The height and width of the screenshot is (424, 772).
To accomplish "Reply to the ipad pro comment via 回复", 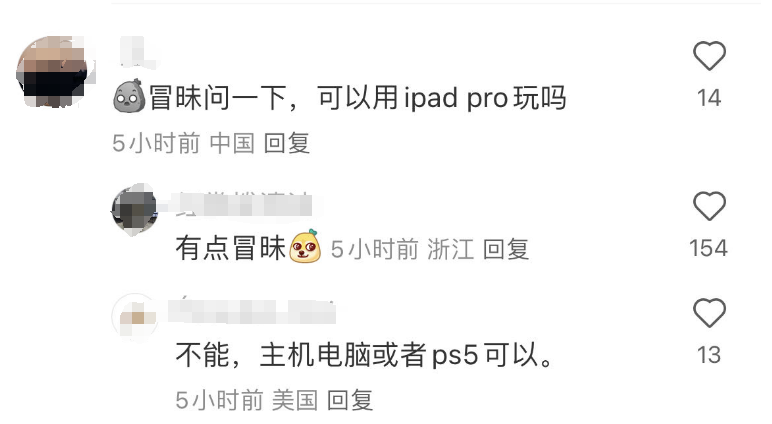I will (287, 144).
